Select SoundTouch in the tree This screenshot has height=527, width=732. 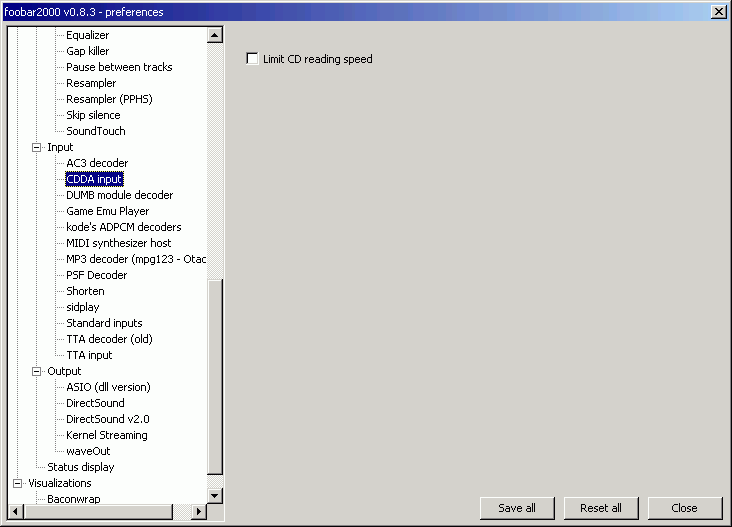96,131
